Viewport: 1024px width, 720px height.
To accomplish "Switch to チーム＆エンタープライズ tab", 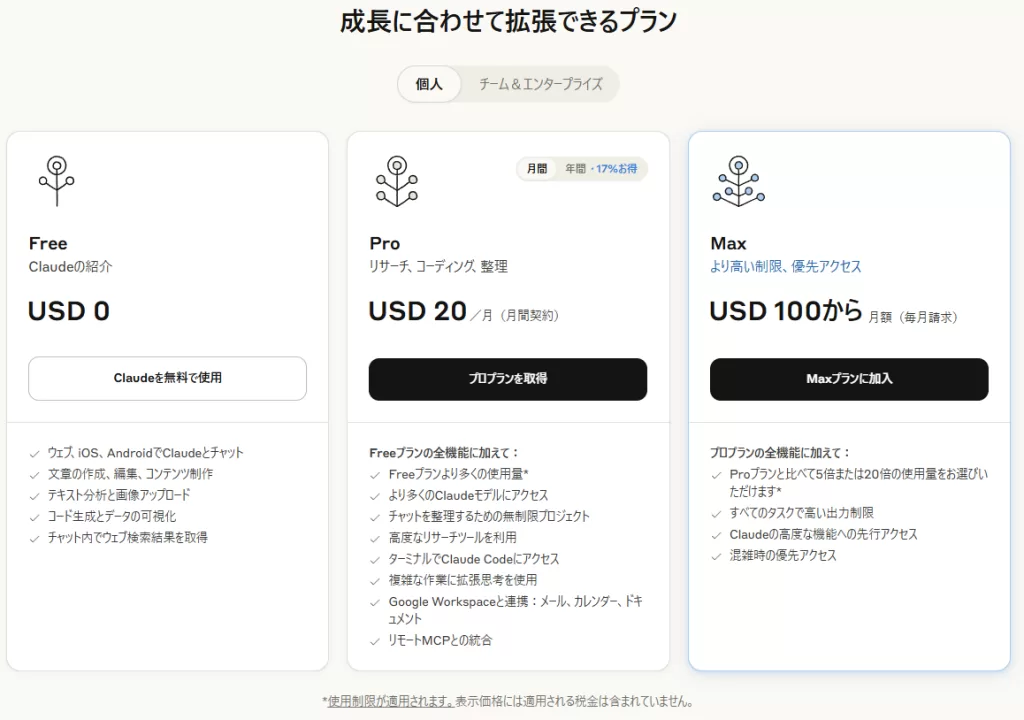I will [540, 84].
